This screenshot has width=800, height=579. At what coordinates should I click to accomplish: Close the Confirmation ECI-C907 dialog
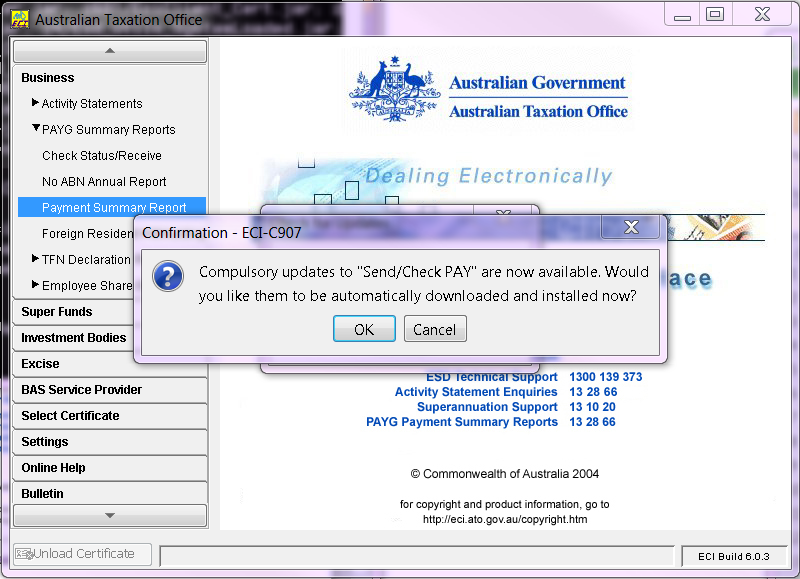631,227
